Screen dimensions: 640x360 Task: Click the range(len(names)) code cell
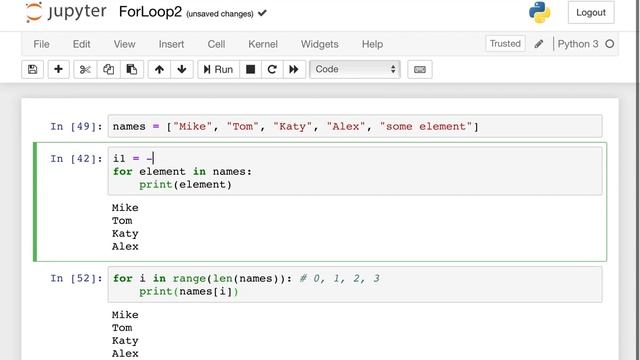point(355,284)
